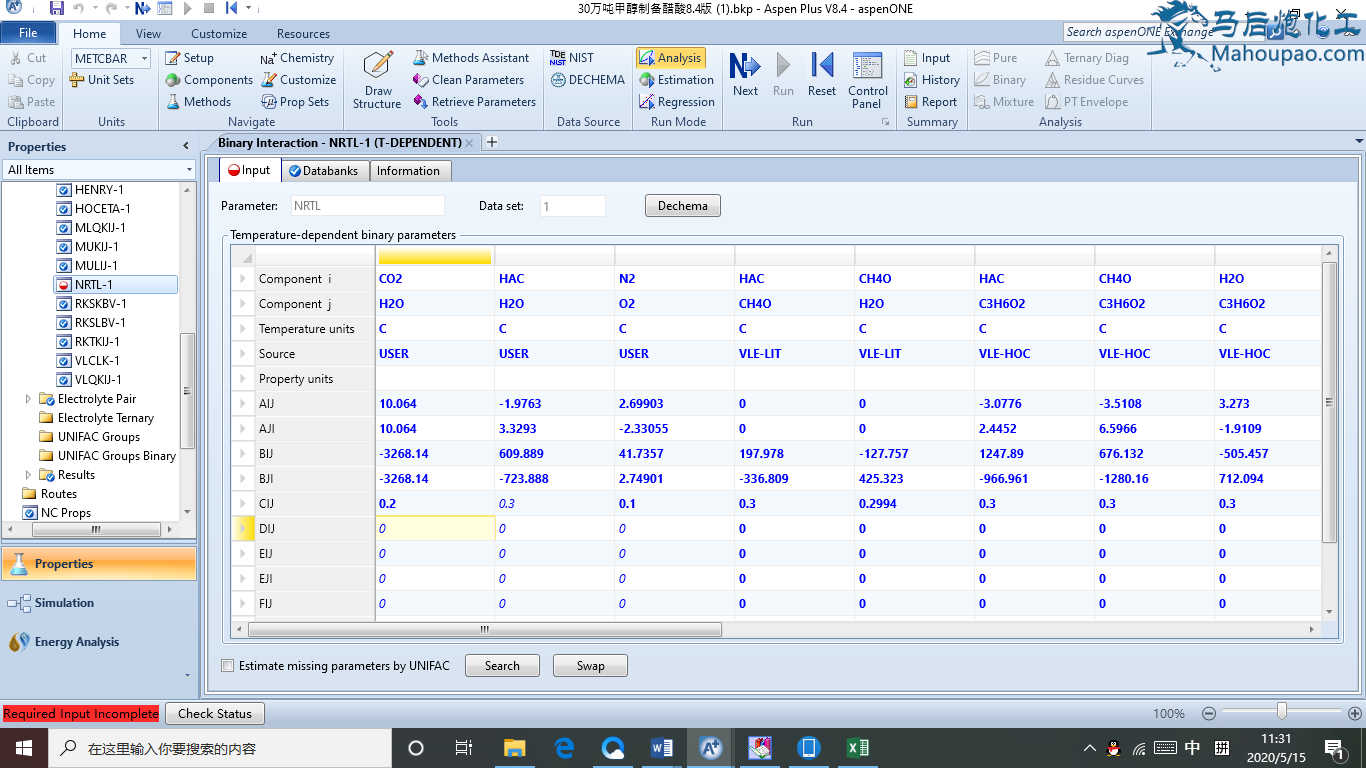Open History summary

(931, 80)
